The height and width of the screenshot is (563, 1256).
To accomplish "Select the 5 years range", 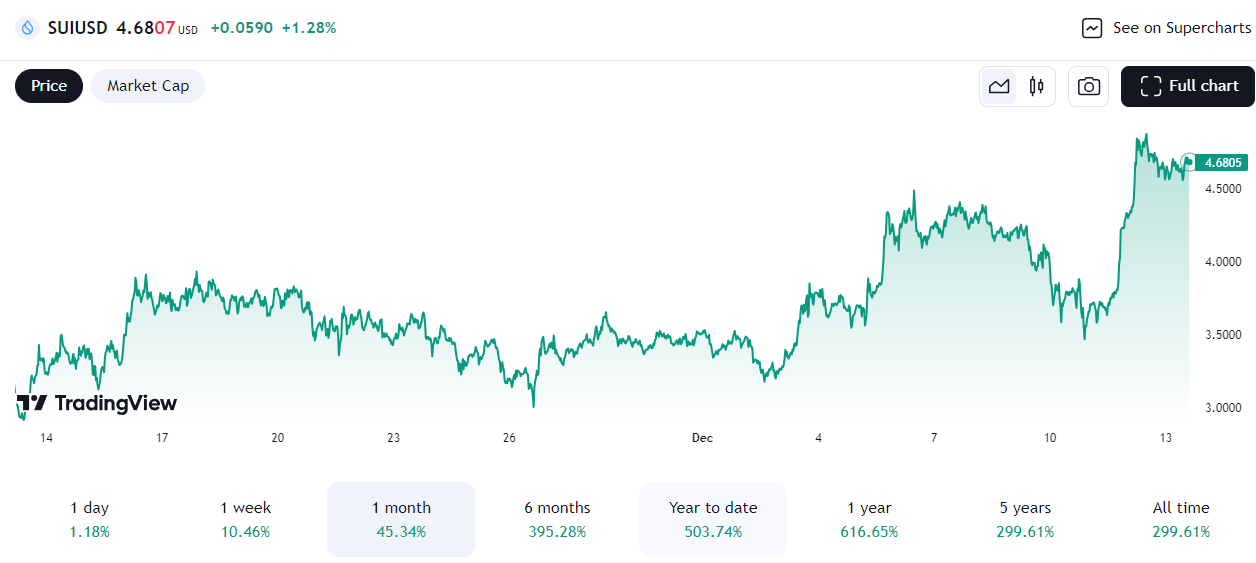I will click(x=1025, y=519).
